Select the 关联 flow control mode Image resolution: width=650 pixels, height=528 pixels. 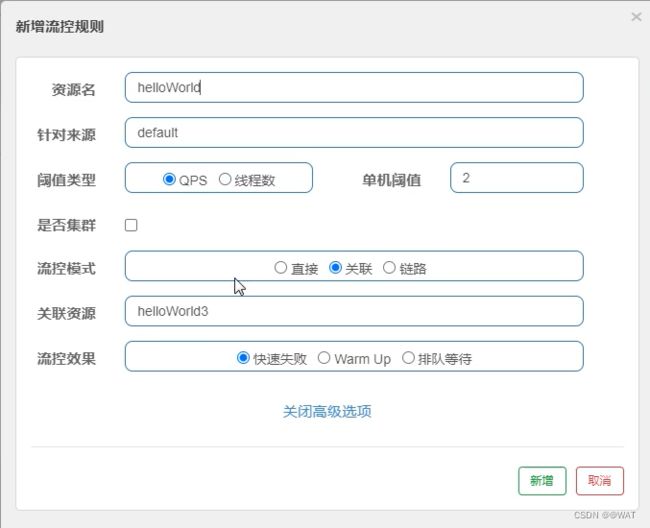(335, 267)
